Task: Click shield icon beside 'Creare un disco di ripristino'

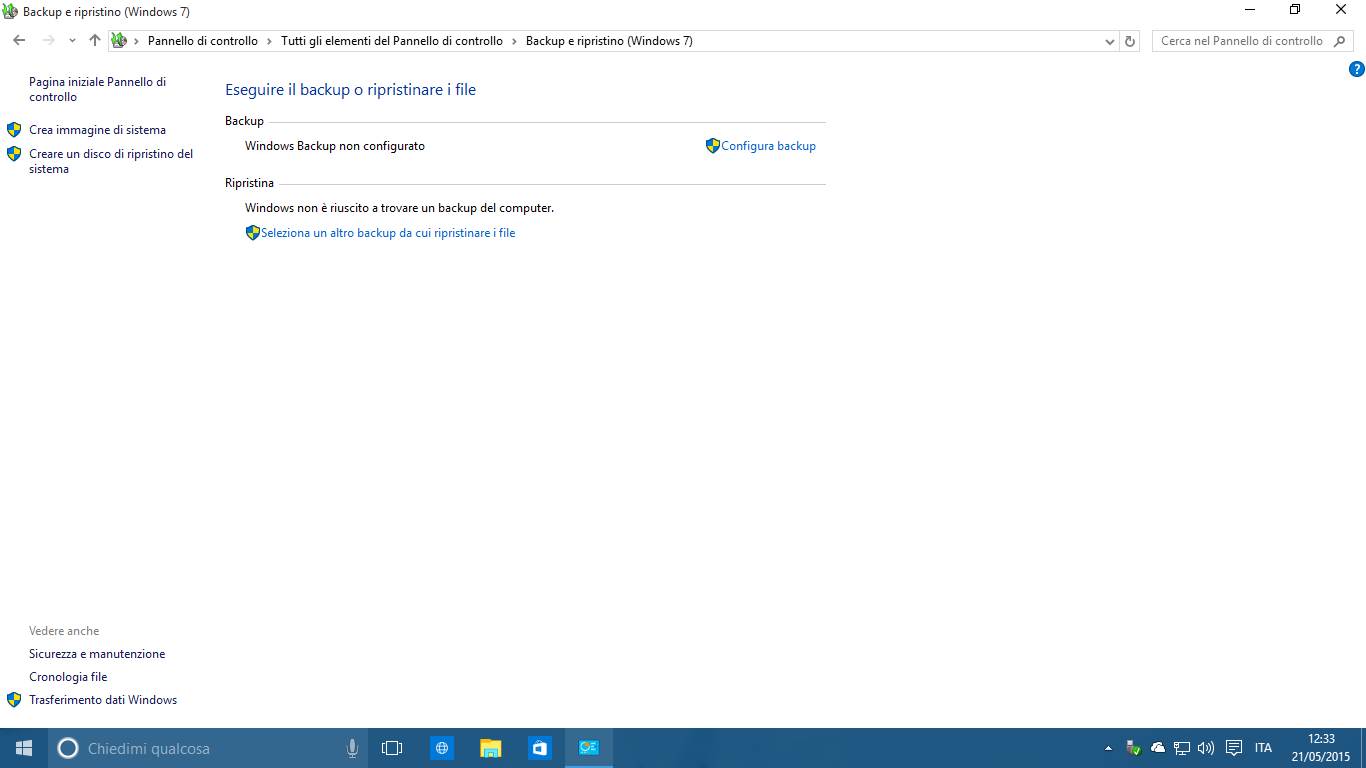Action: coord(14,154)
